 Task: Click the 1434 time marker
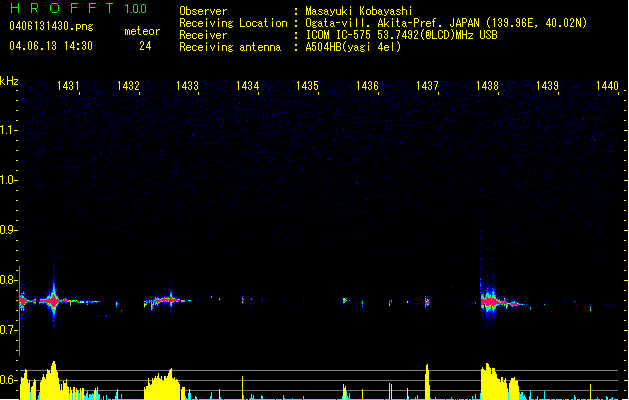(248, 86)
